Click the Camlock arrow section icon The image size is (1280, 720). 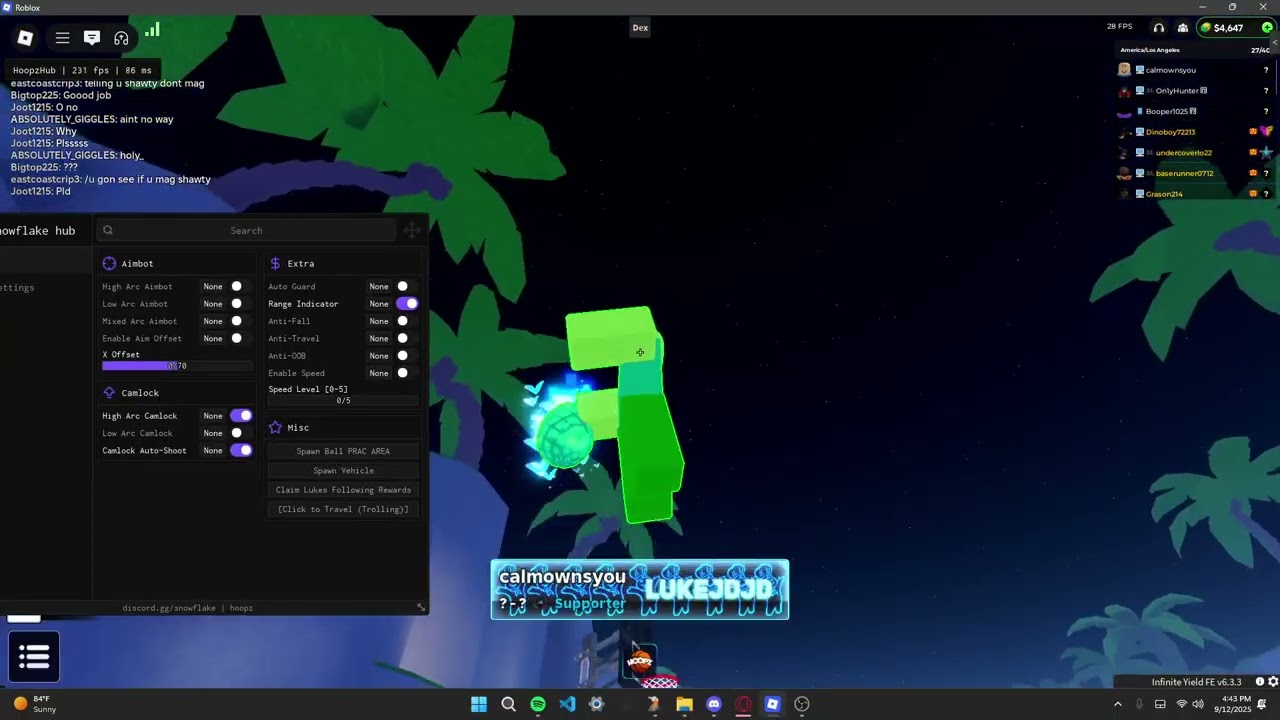pos(109,393)
